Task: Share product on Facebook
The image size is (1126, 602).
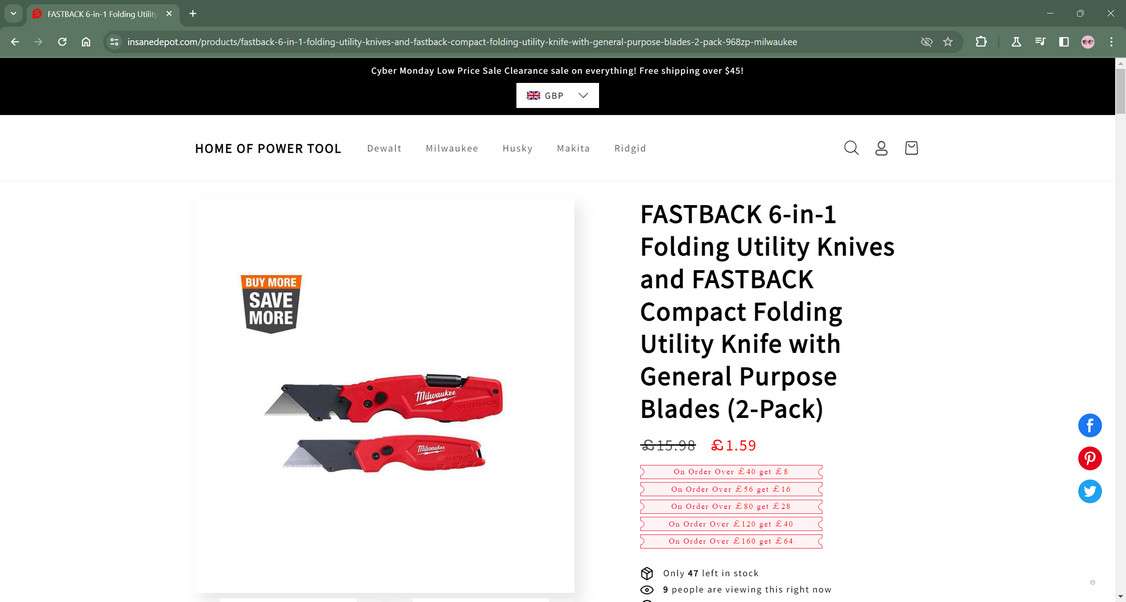Action: [1089, 425]
